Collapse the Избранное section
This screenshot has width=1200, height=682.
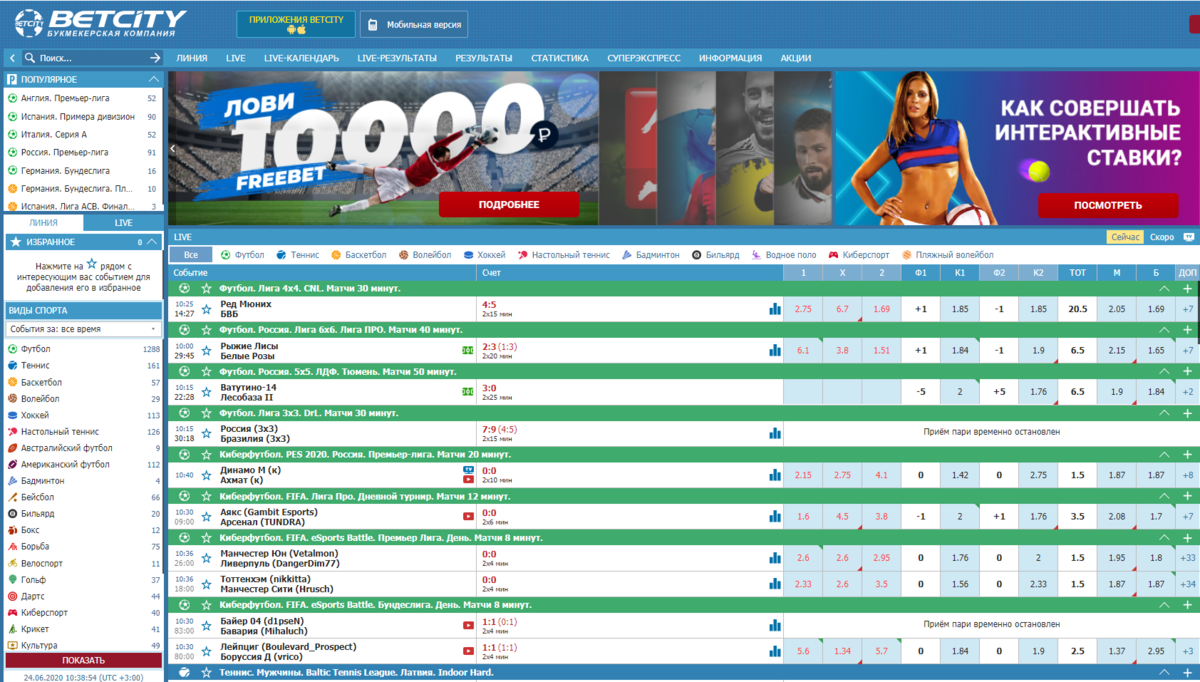pyautogui.click(x=152, y=242)
